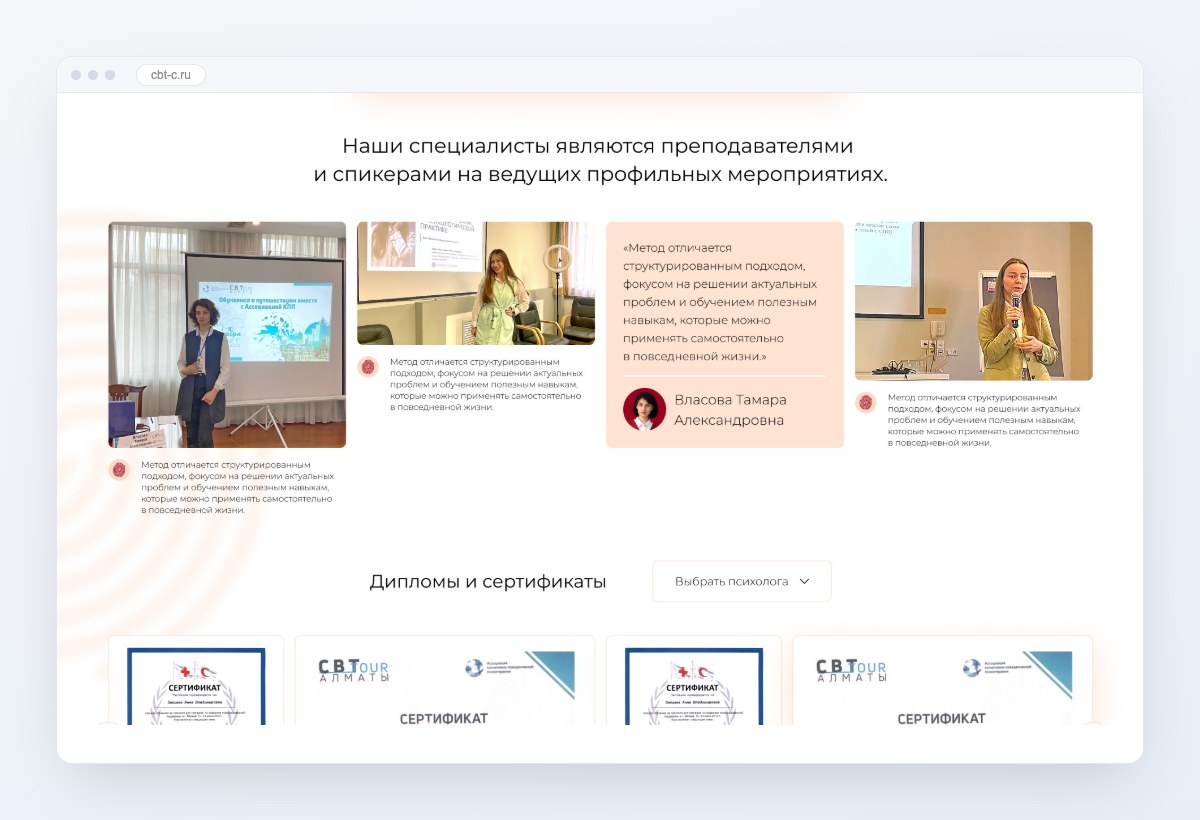Open the photo of the woman near the ring lamp

click(x=476, y=283)
